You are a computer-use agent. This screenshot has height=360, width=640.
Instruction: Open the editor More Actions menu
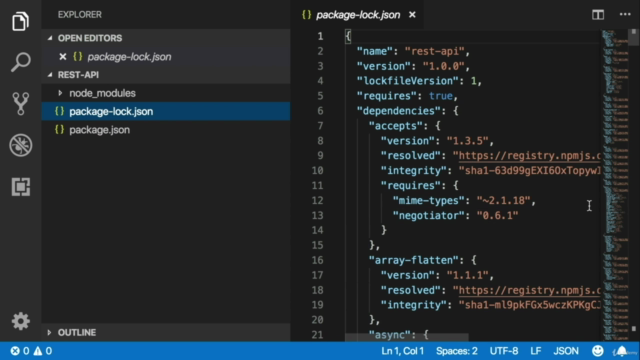click(x=625, y=14)
